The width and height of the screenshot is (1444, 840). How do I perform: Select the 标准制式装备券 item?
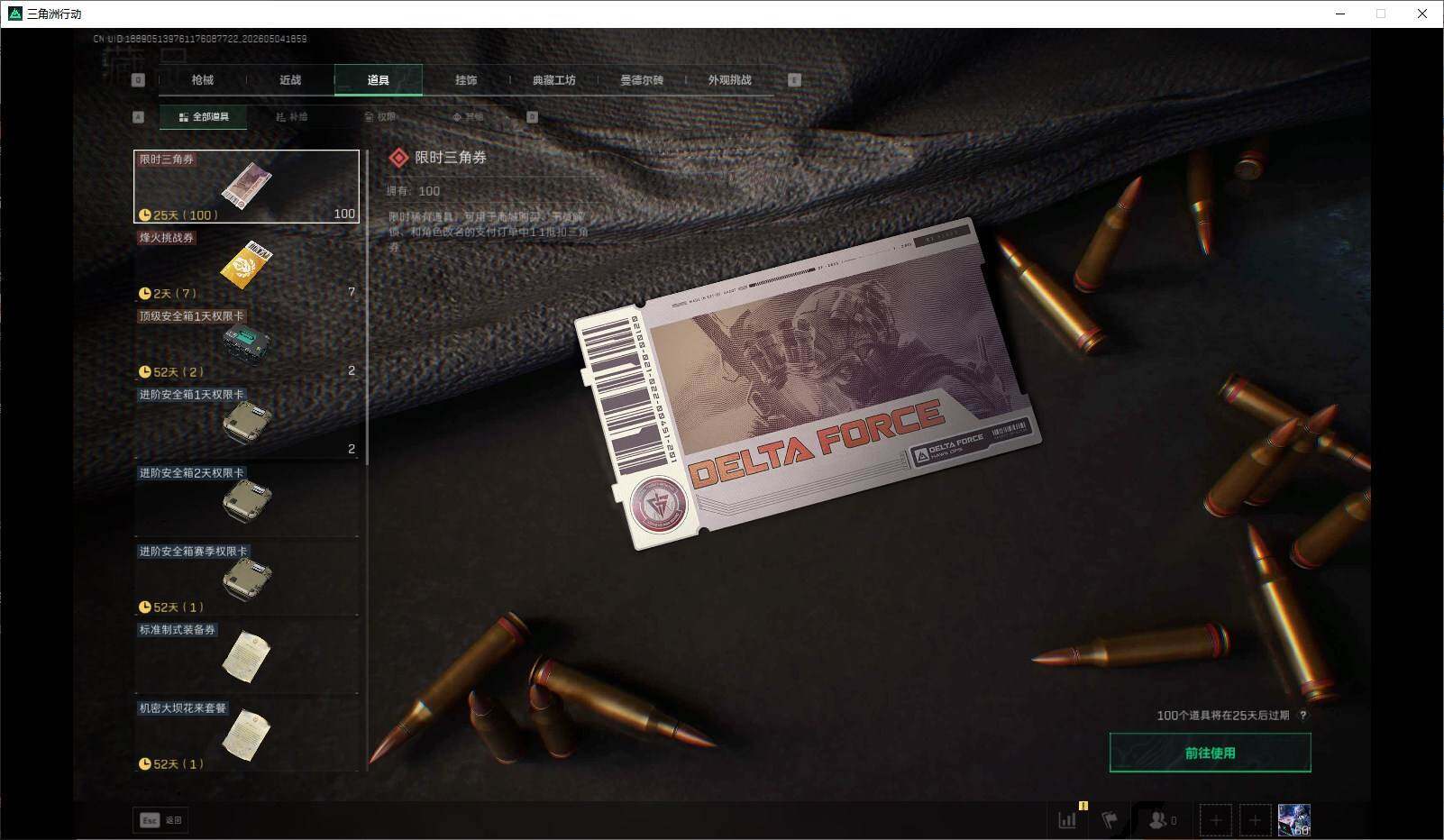coord(246,657)
